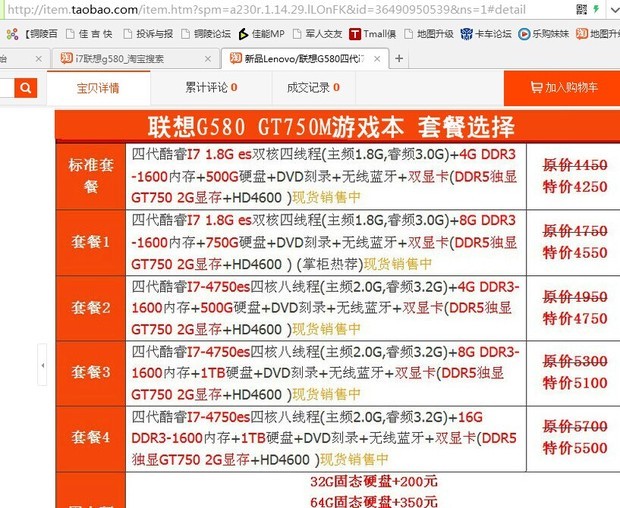Switch to 成交记录 tab

pyautogui.click(x=314, y=87)
